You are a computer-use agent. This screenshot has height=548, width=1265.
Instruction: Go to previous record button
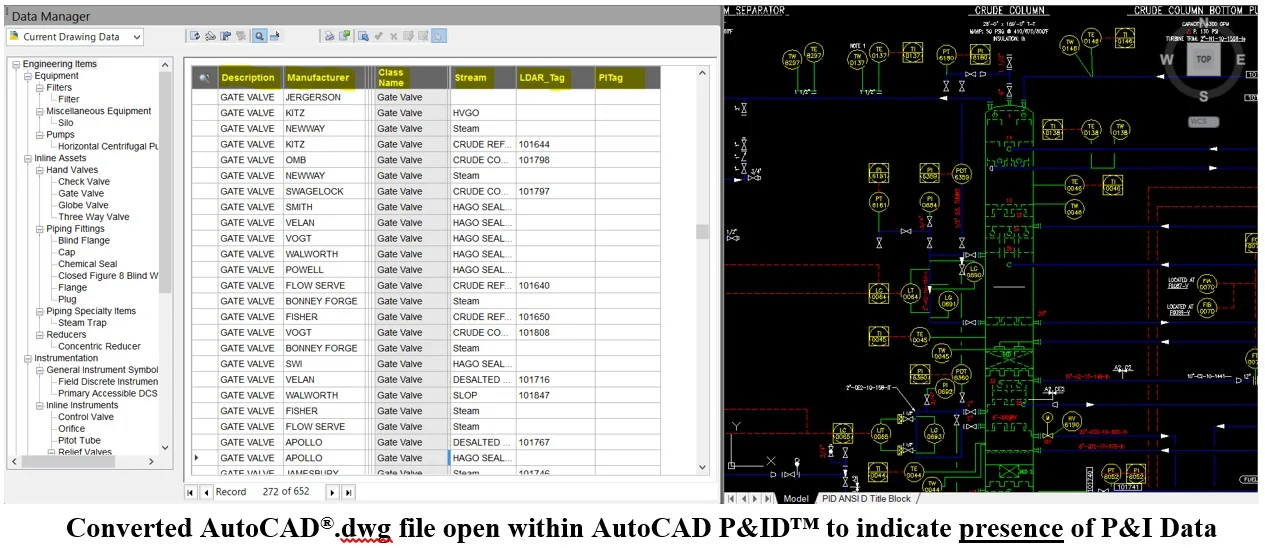[206, 492]
